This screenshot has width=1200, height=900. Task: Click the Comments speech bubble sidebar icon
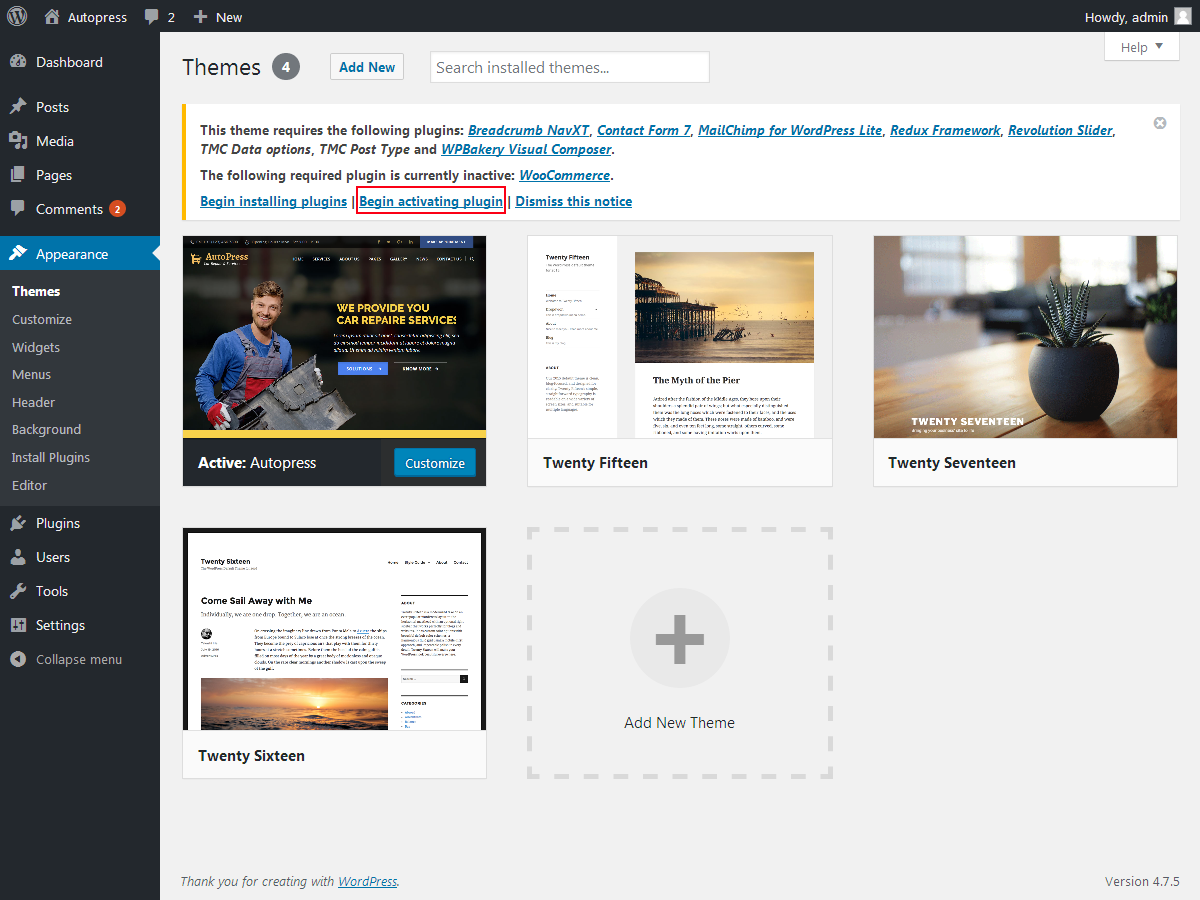[18, 209]
